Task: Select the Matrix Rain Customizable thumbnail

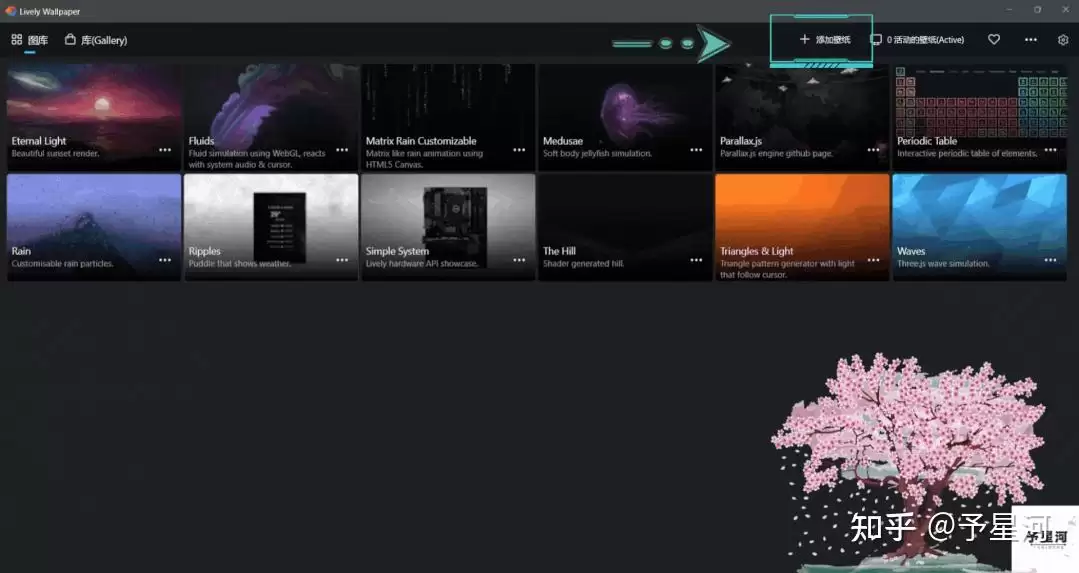Action: coord(448,117)
